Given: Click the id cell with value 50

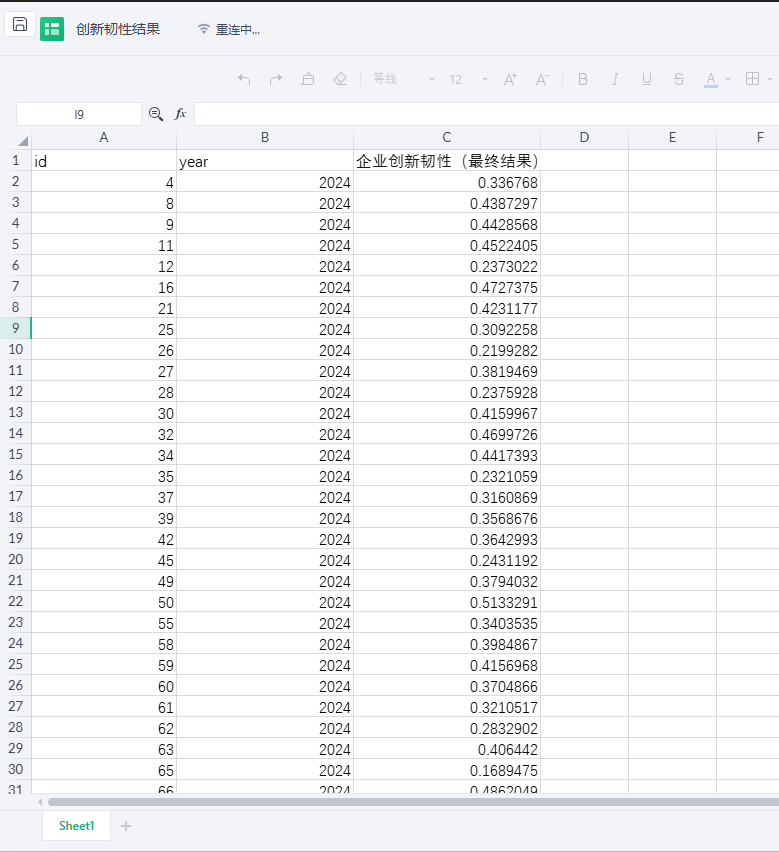Looking at the screenshot, I should pos(104,602).
